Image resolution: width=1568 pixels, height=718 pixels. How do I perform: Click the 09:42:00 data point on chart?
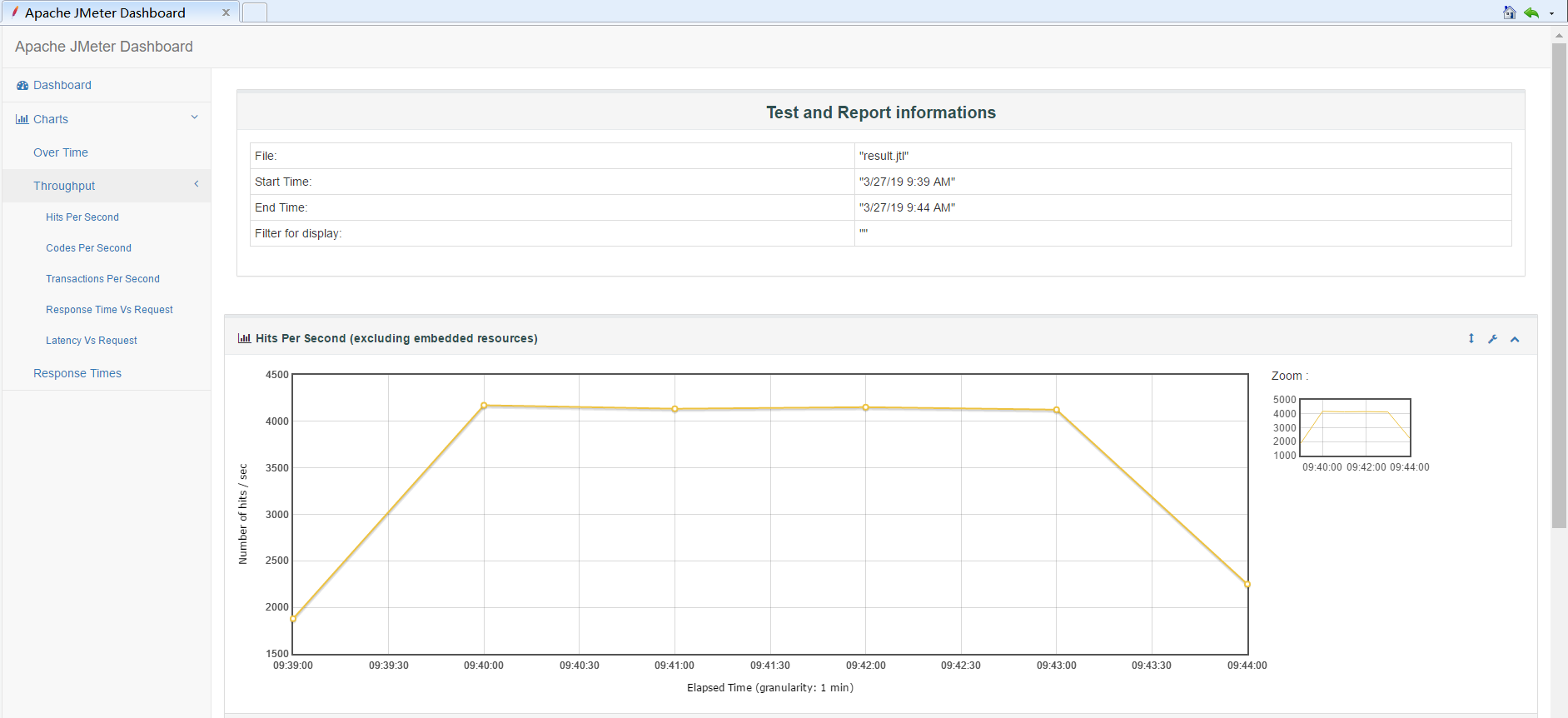865,407
